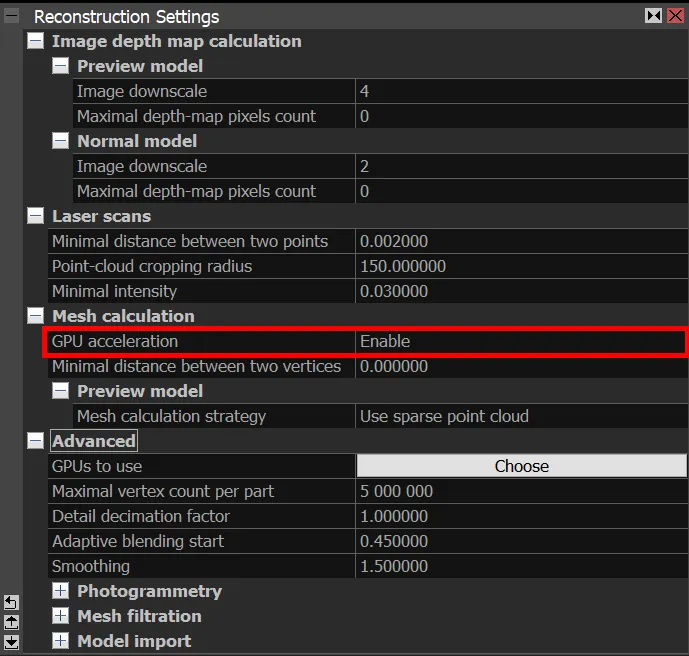
Task: Edit Normal model Maximal depth-map pixels count value
Action: pyautogui.click(x=522, y=191)
